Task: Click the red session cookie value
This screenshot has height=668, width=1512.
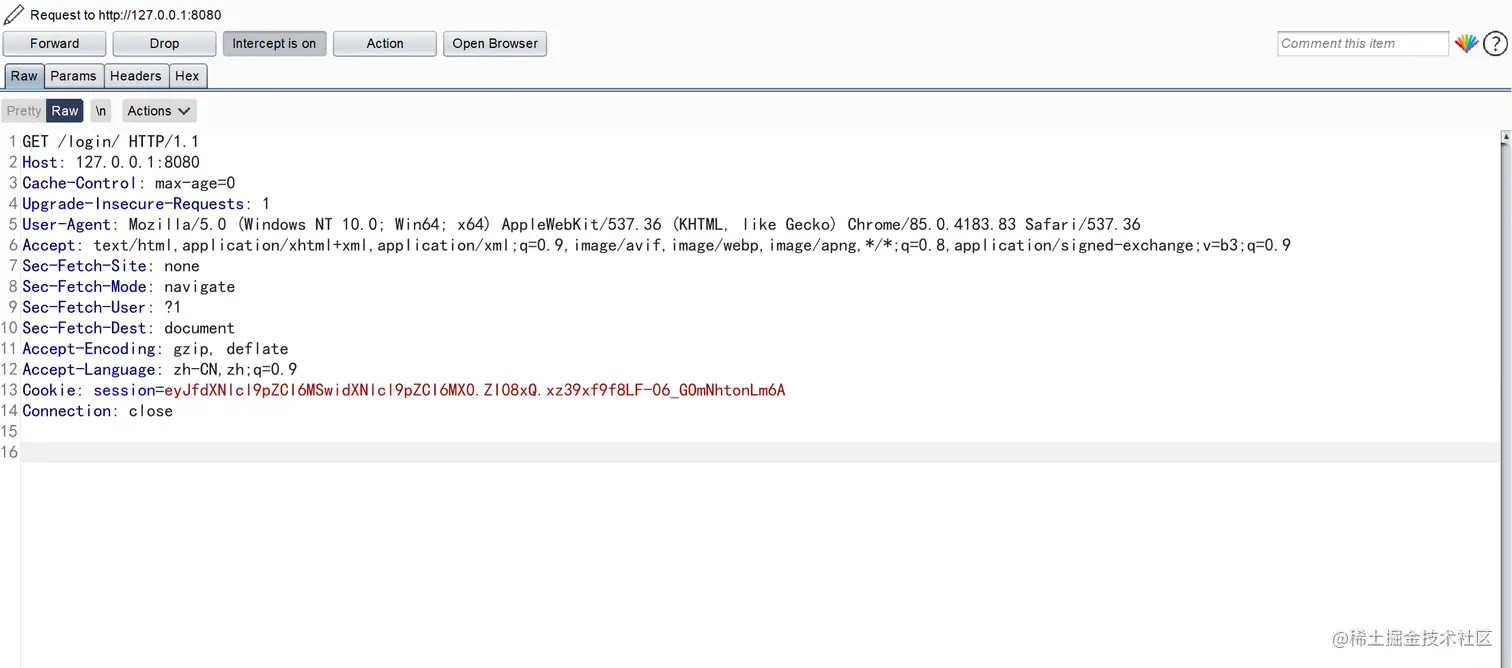Action: point(475,391)
